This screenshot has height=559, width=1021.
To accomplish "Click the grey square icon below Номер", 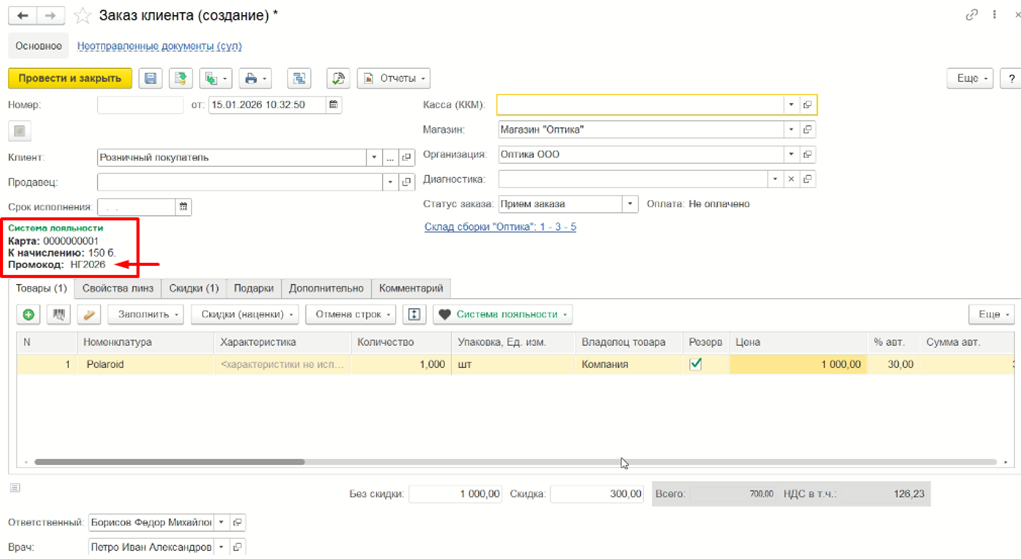I will point(20,131).
